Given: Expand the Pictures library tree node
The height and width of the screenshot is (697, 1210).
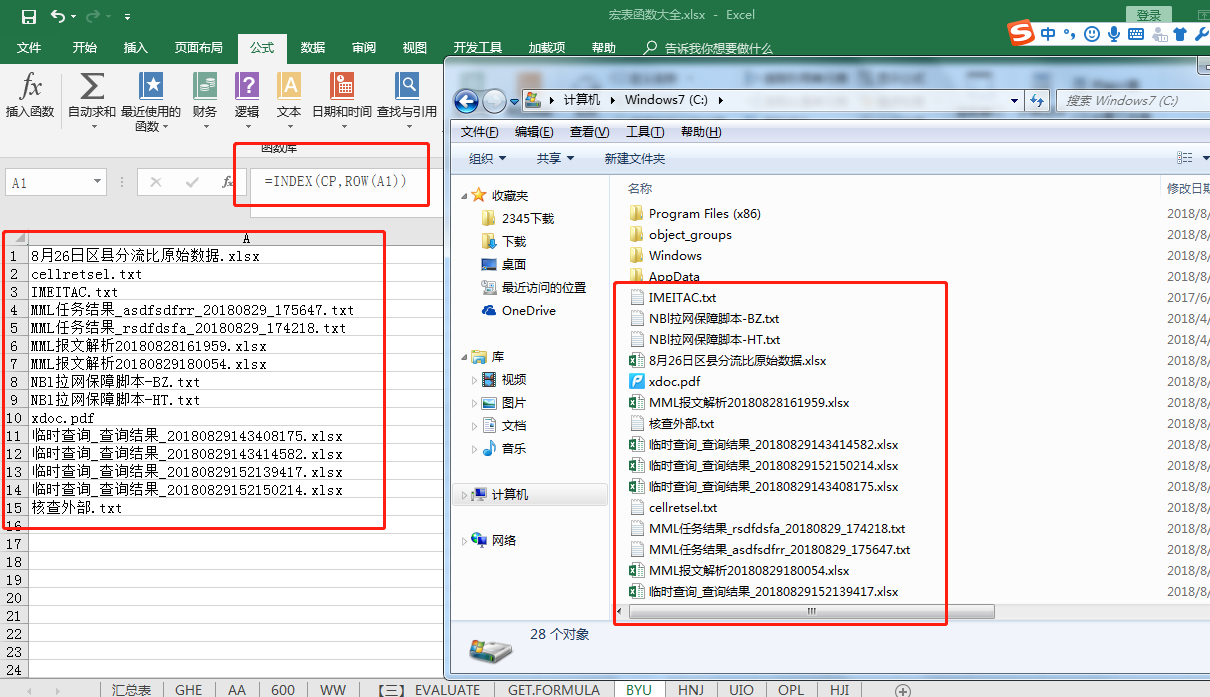Looking at the screenshot, I should point(474,403).
